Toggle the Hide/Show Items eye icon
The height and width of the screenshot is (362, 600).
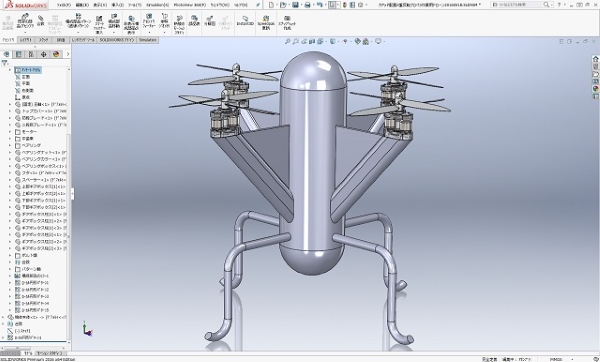click(345, 41)
